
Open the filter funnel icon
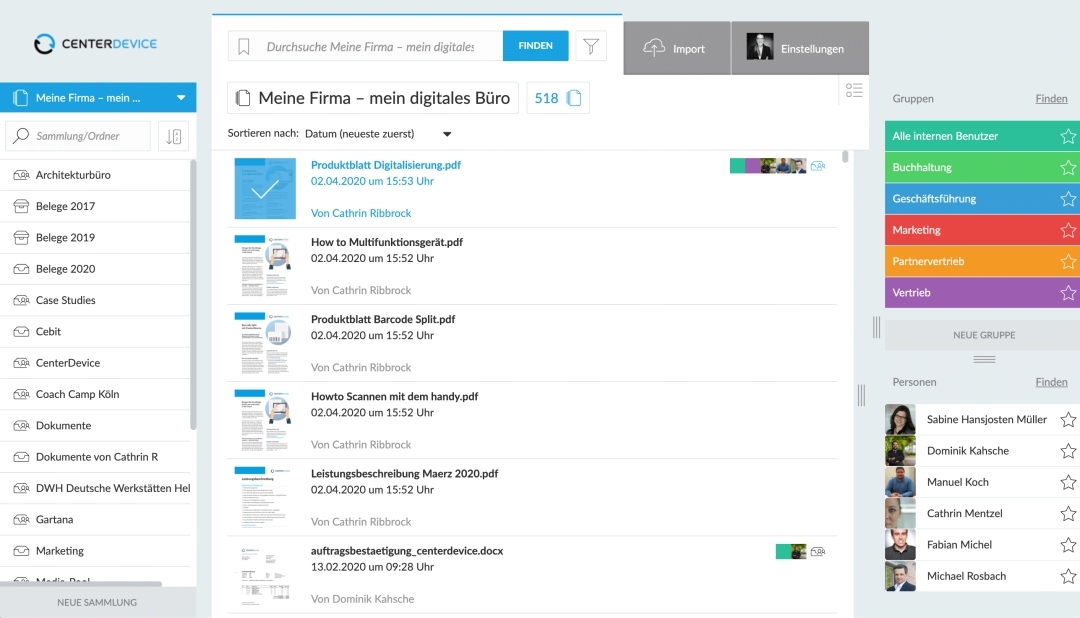pyautogui.click(x=591, y=46)
